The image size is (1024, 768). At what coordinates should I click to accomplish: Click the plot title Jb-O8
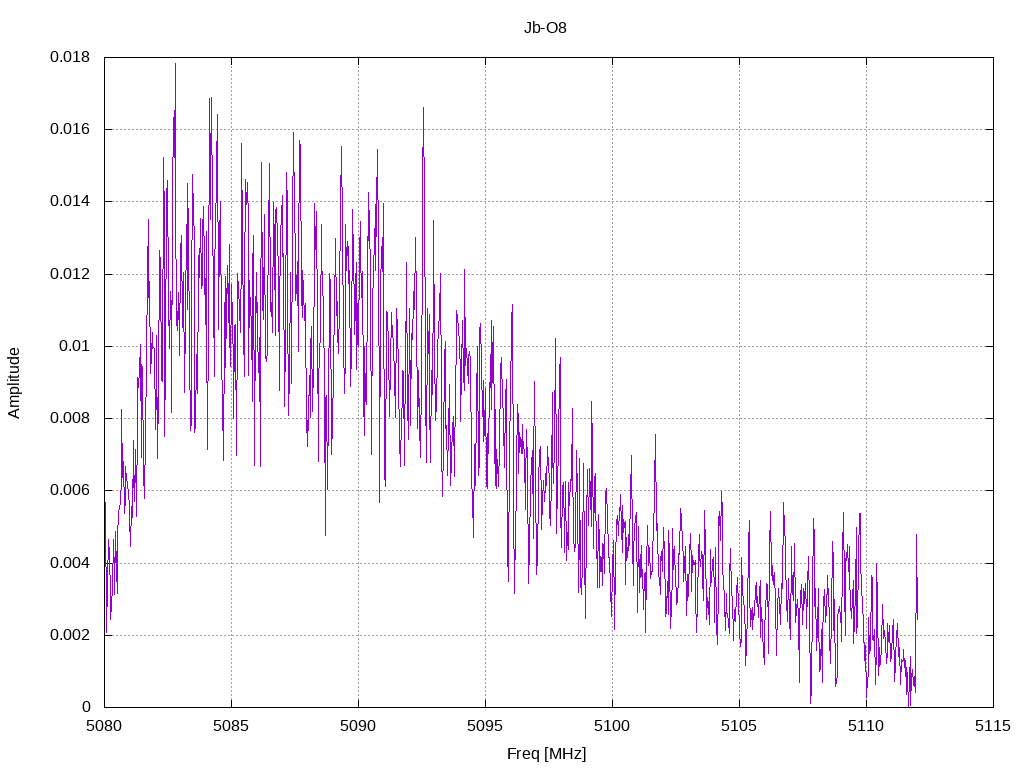pos(545,28)
